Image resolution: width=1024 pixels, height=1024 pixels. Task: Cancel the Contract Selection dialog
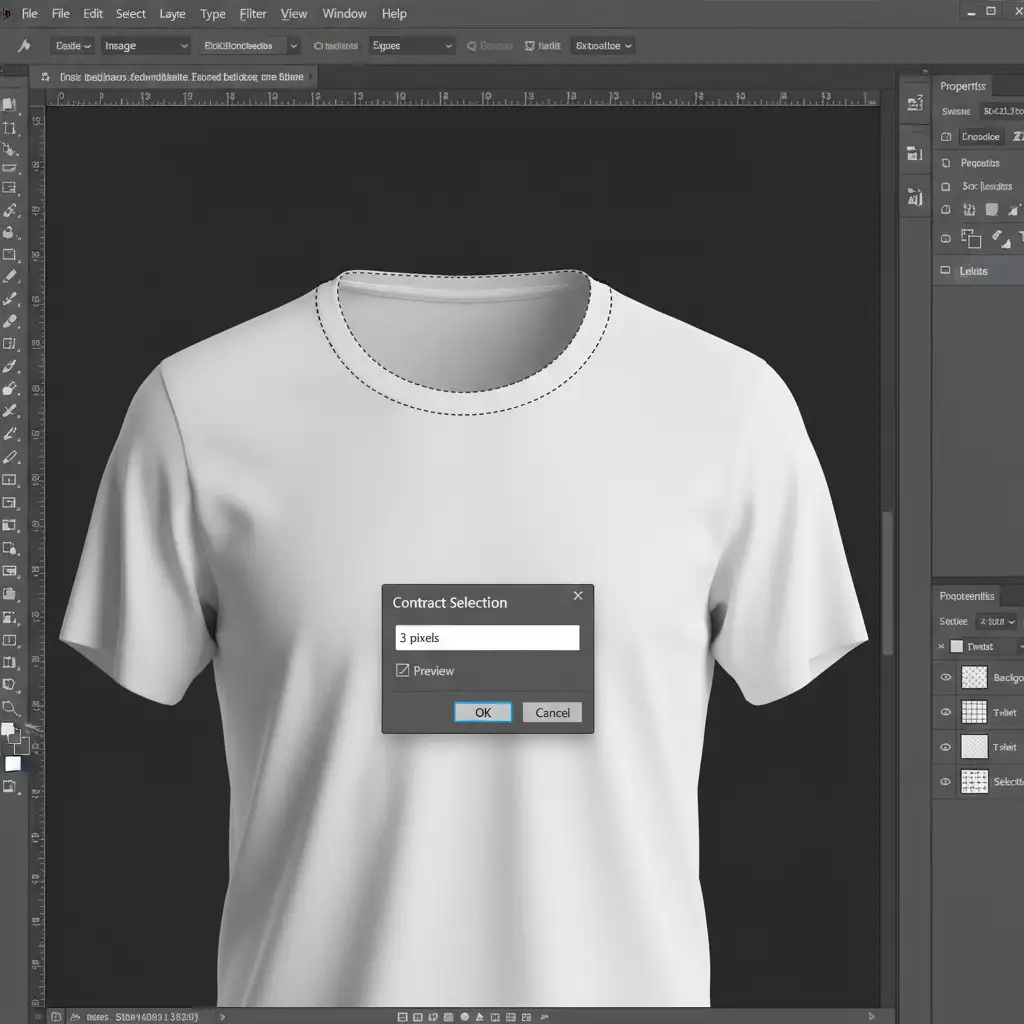click(x=552, y=712)
